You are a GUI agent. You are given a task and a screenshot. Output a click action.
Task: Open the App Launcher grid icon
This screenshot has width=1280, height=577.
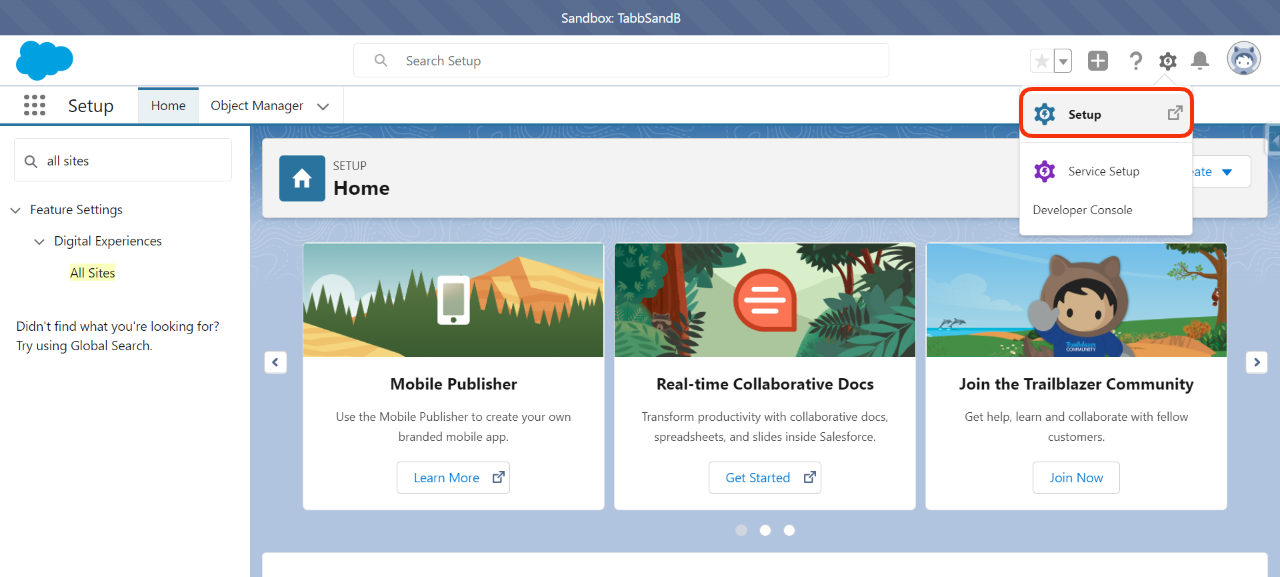click(x=35, y=105)
